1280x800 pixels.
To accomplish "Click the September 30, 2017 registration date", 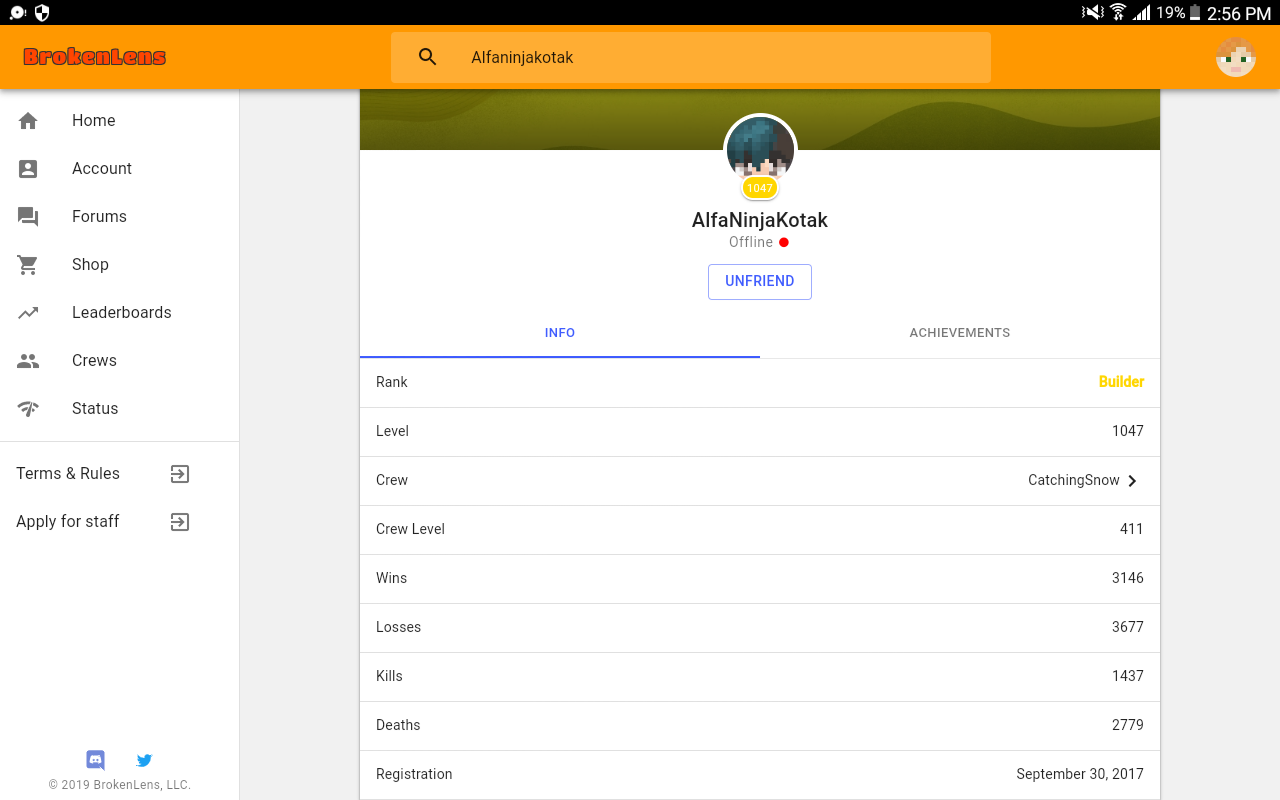I will tap(1080, 774).
